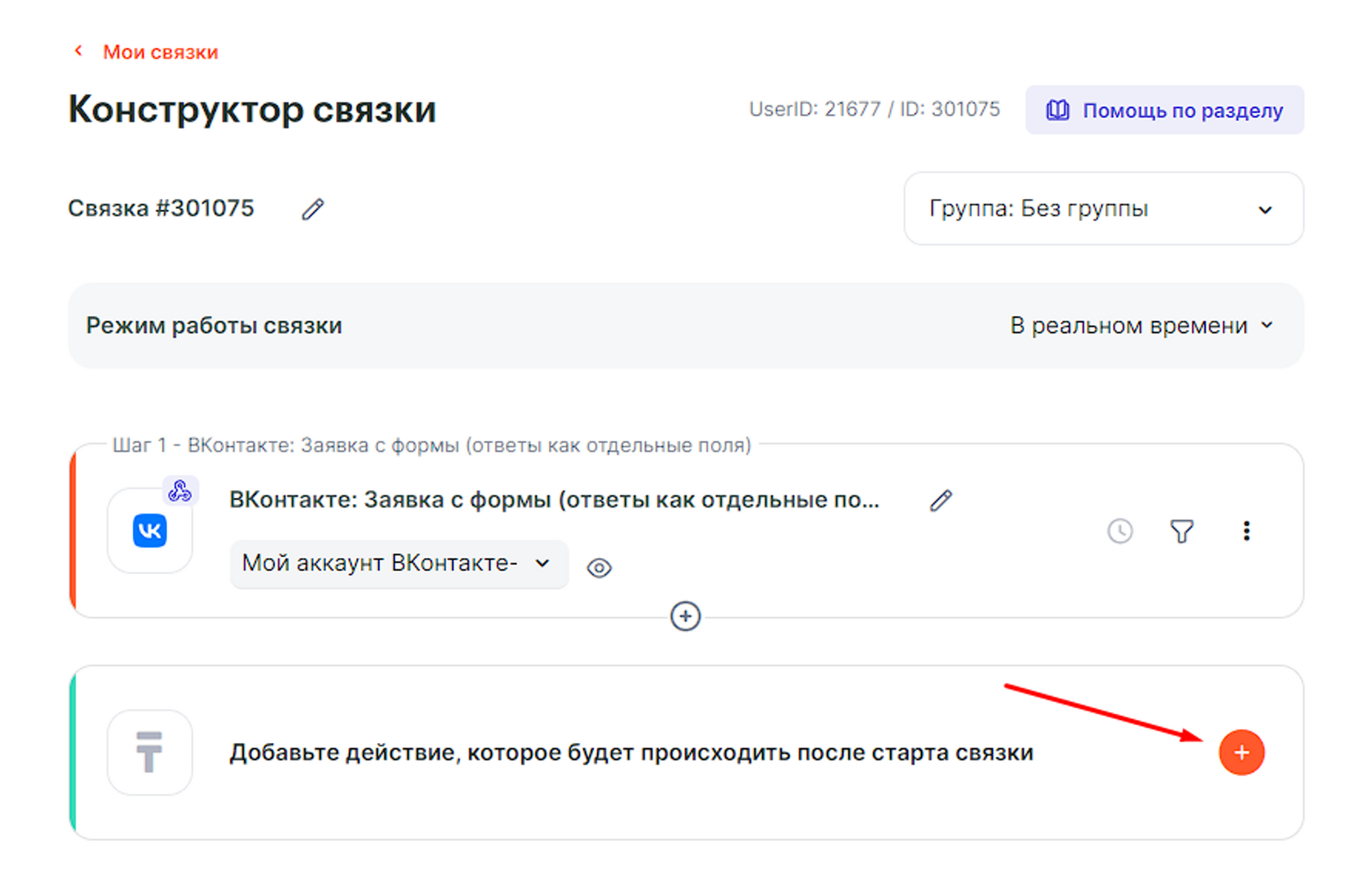The height and width of the screenshot is (894, 1372).
Task: Insert a step with the circled plus
Action: click(685, 616)
